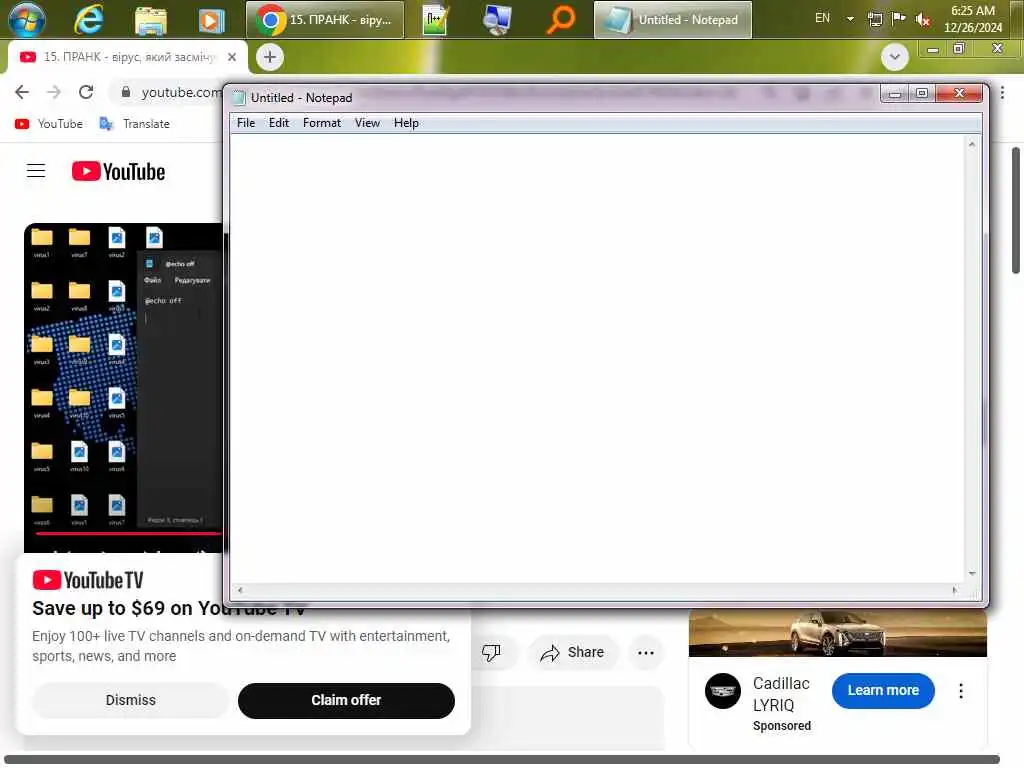
Task: Open YouTube hamburger guide menu
Action: pos(36,171)
